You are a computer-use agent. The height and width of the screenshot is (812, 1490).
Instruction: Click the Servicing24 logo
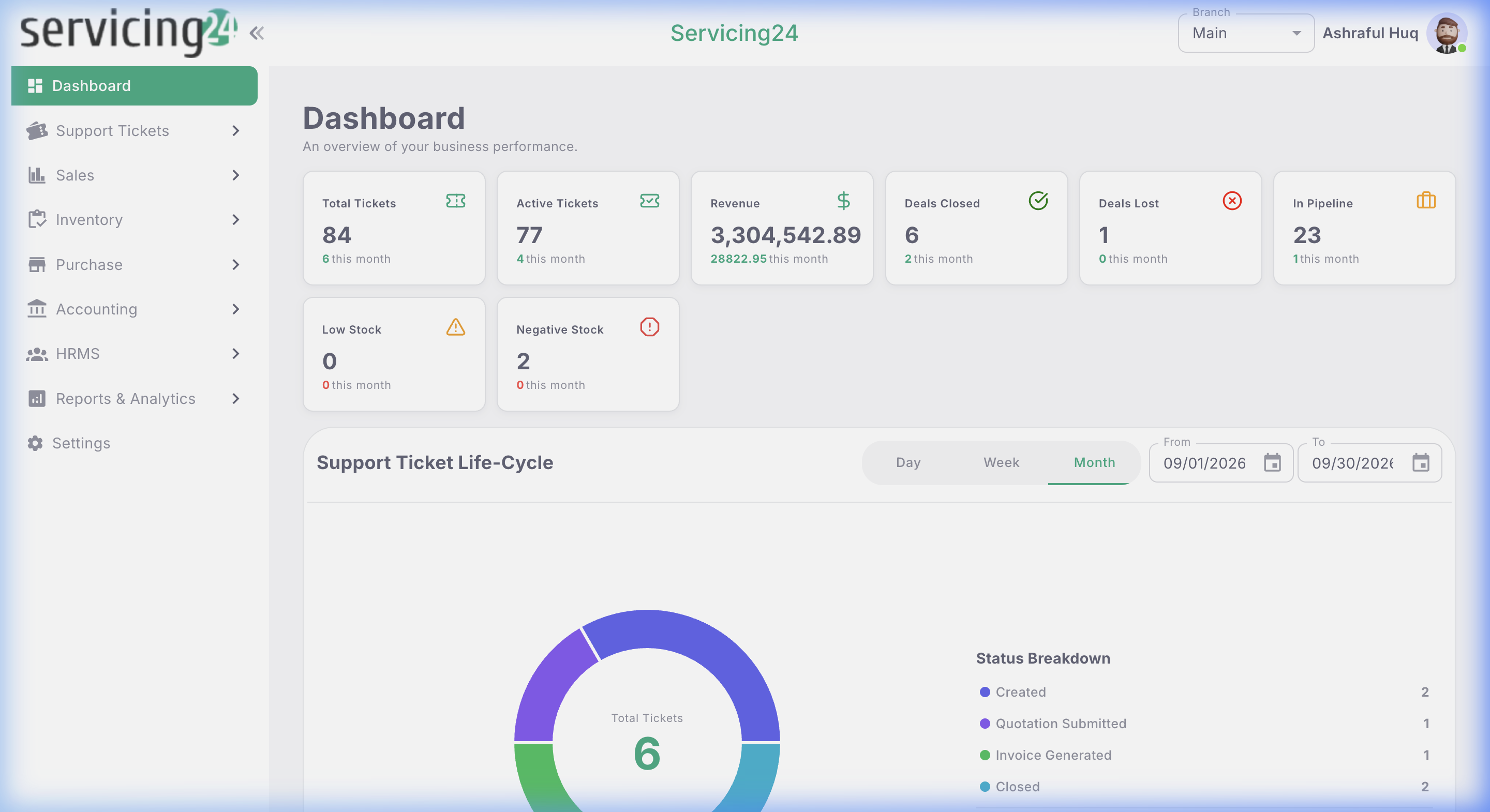(128, 33)
